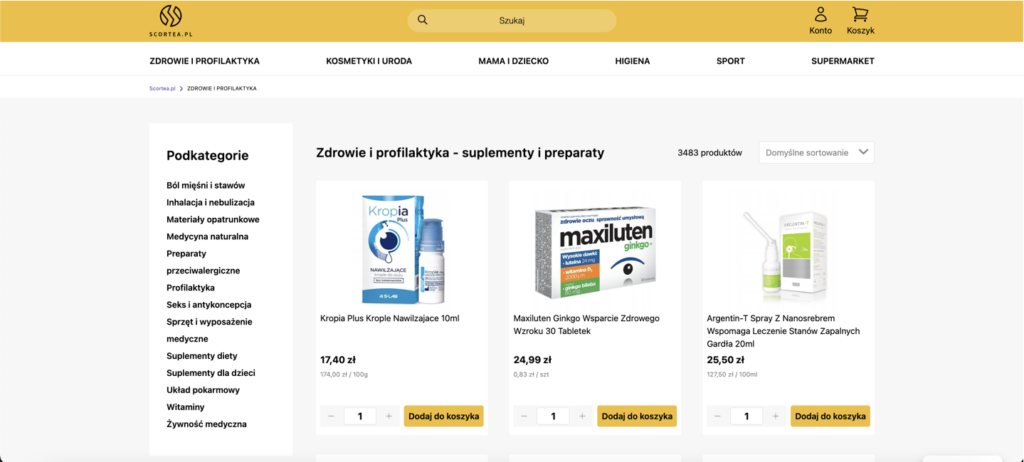Viewport: 1024px width, 462px height.
Task: Click the search magnifier icon
Action: click(422, 20)
